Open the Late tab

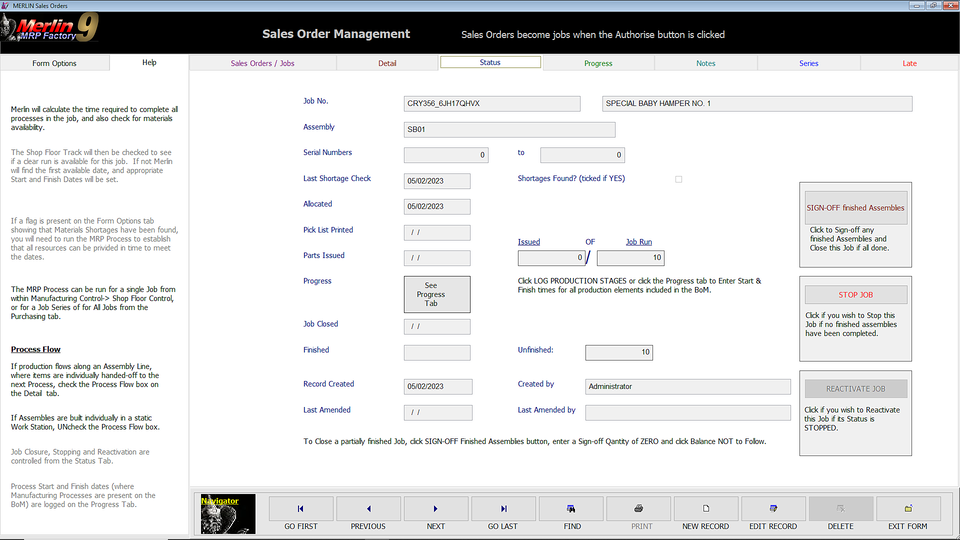[x=909, y=63]
